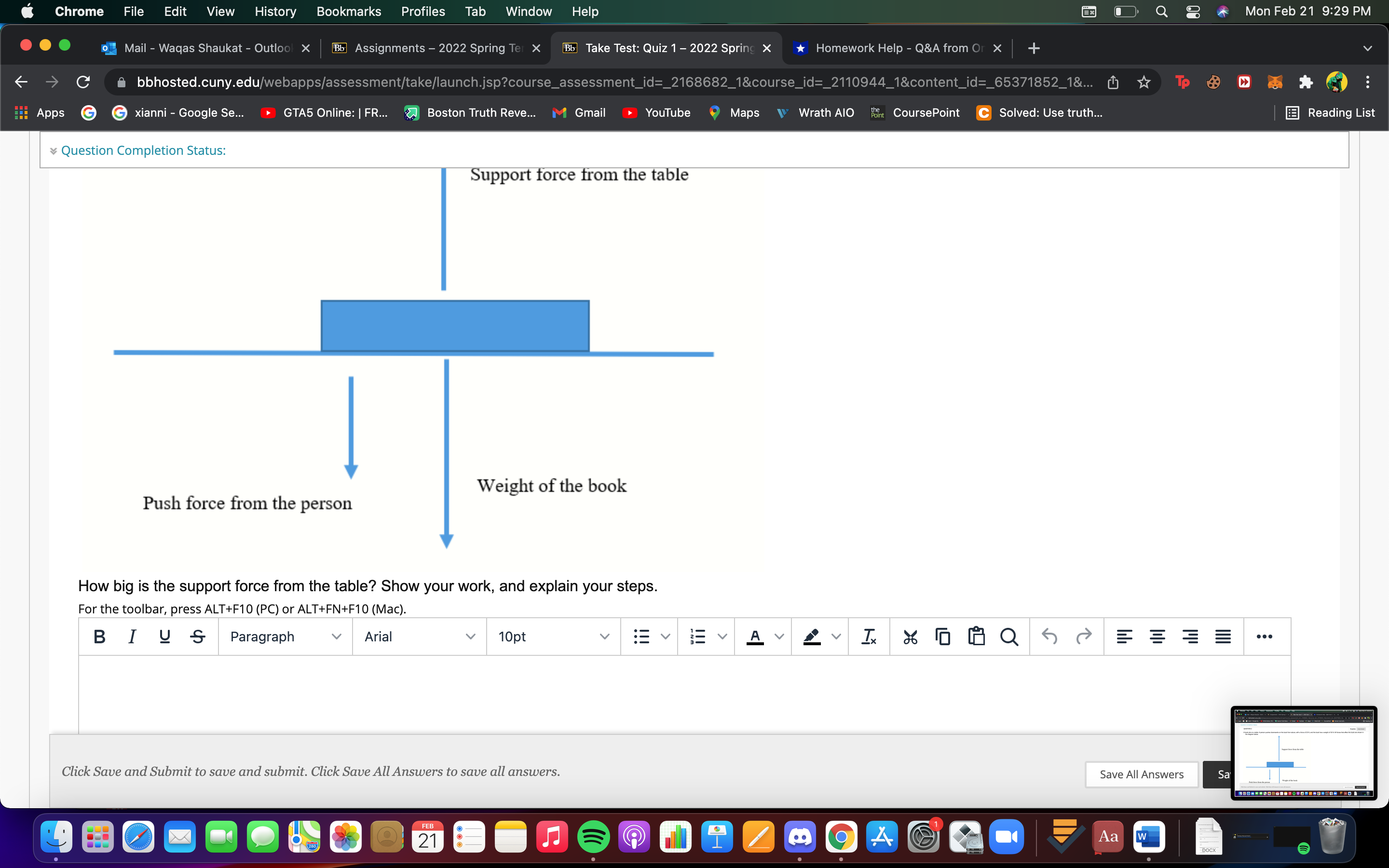Click the Bold formatting icon

coord(99,636)
